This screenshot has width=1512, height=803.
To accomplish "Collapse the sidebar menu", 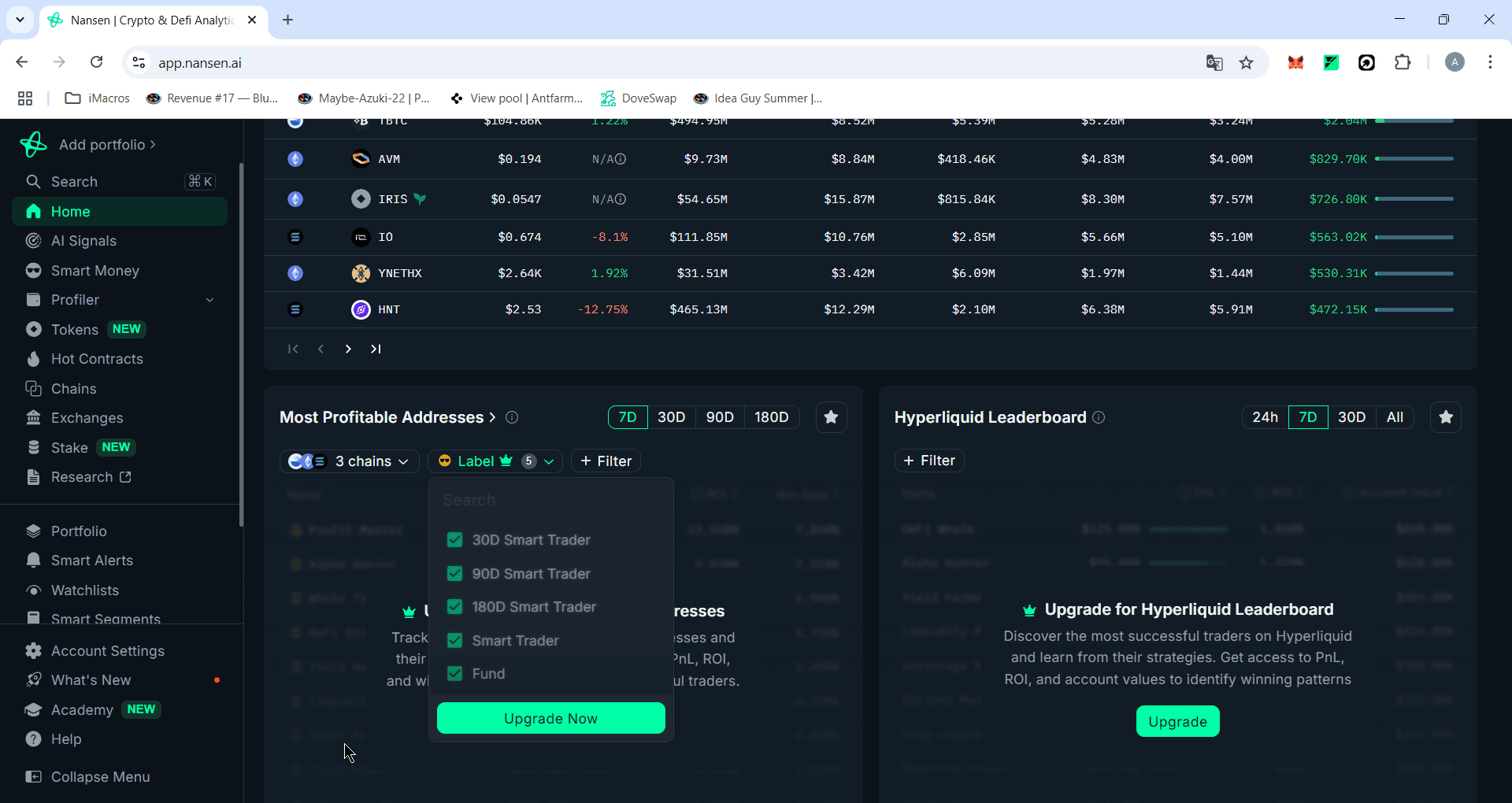I will pyautogui.click(x=88, y=777).
